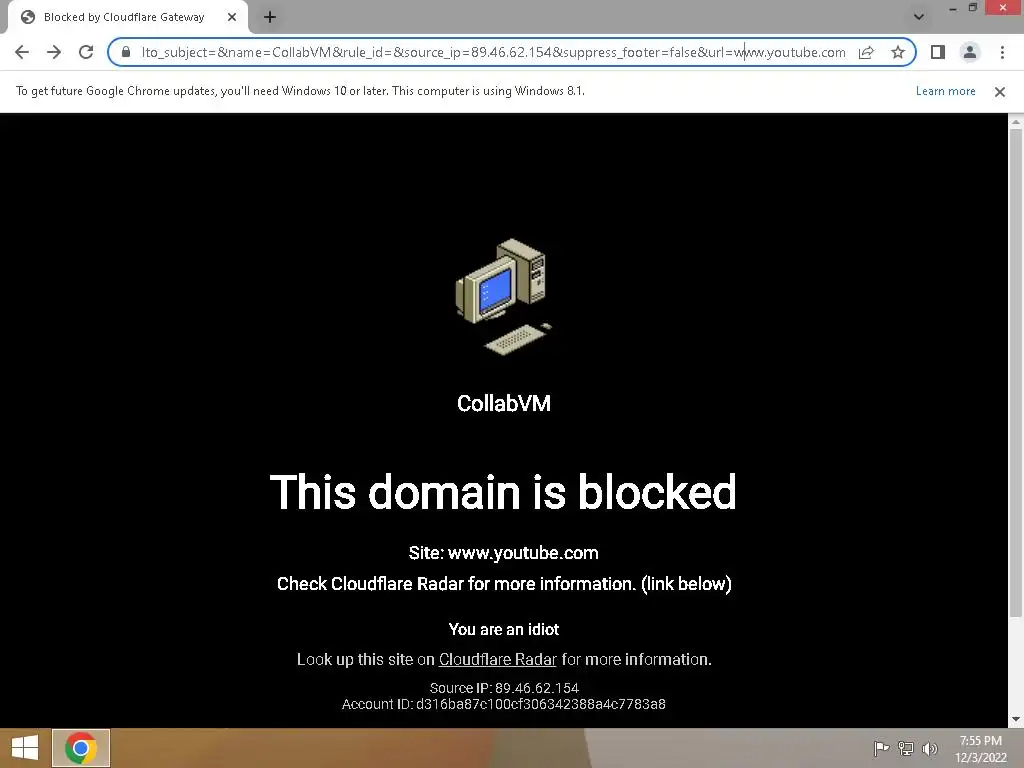Viewport: 1024px width, 768px height.
Task: Open Chrome side panel
Action: 938,52
